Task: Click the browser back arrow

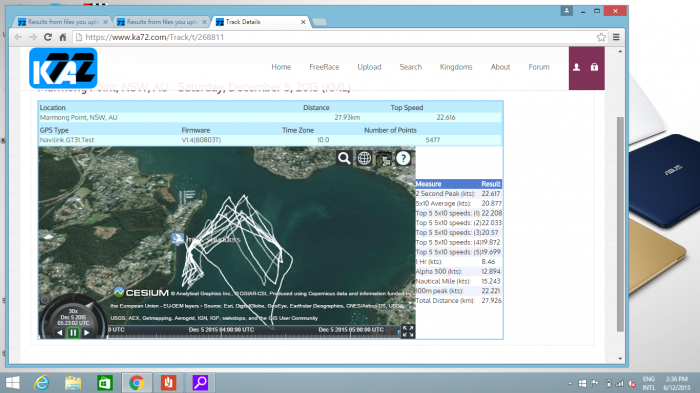Action: pyautogui.click(x=18, y=37)
